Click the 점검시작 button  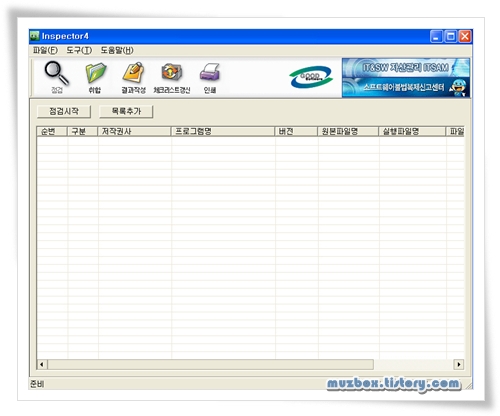click(x=64, y=111)
